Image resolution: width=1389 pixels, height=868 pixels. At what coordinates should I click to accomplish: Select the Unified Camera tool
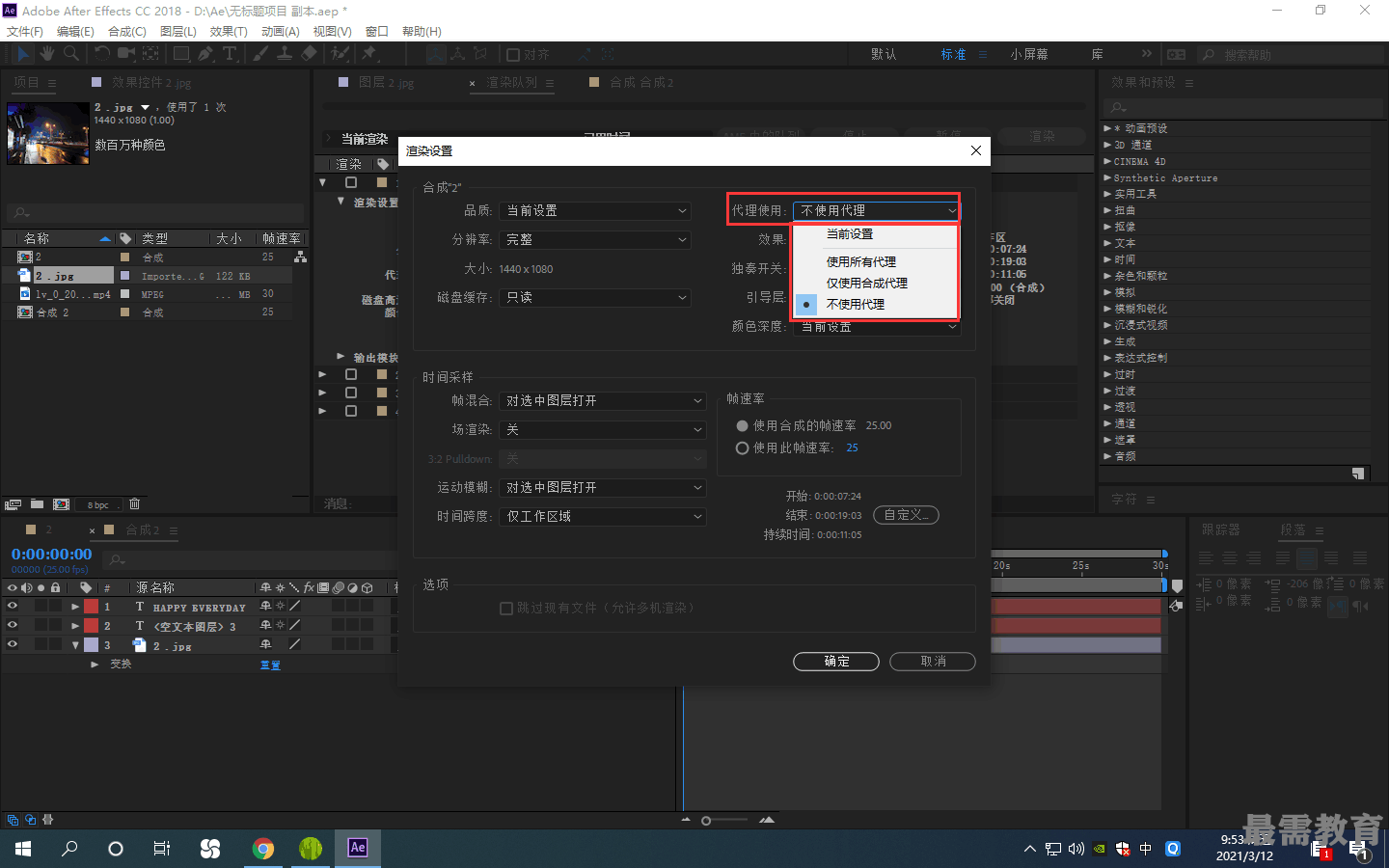coord(126,54)
